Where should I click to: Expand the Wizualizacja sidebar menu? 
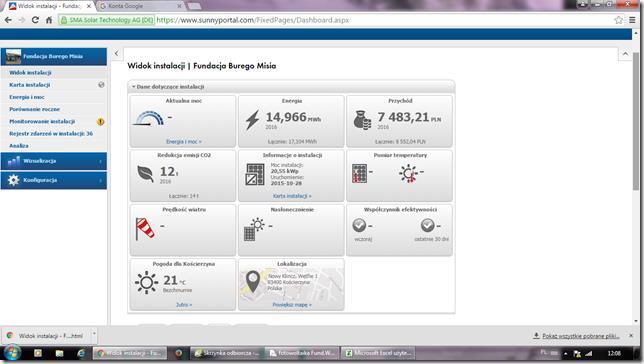pyautogui.click(x=54, y=161)
